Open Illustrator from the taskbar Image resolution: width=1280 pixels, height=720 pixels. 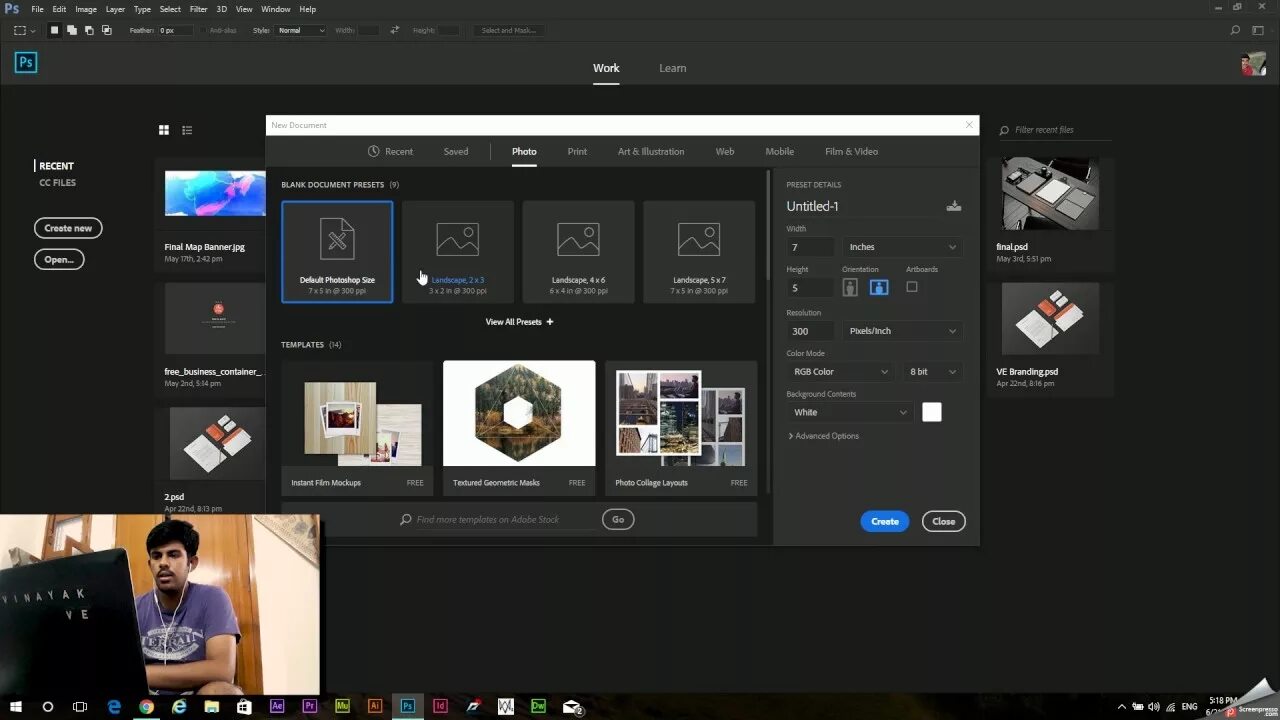375,706
